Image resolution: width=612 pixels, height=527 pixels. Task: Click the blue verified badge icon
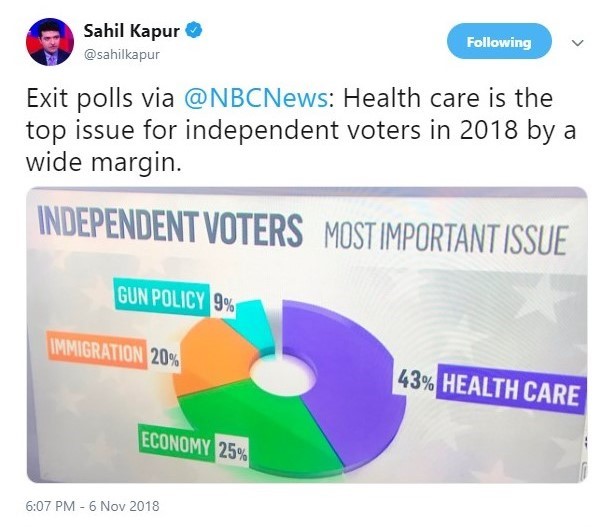pos(194,30)
